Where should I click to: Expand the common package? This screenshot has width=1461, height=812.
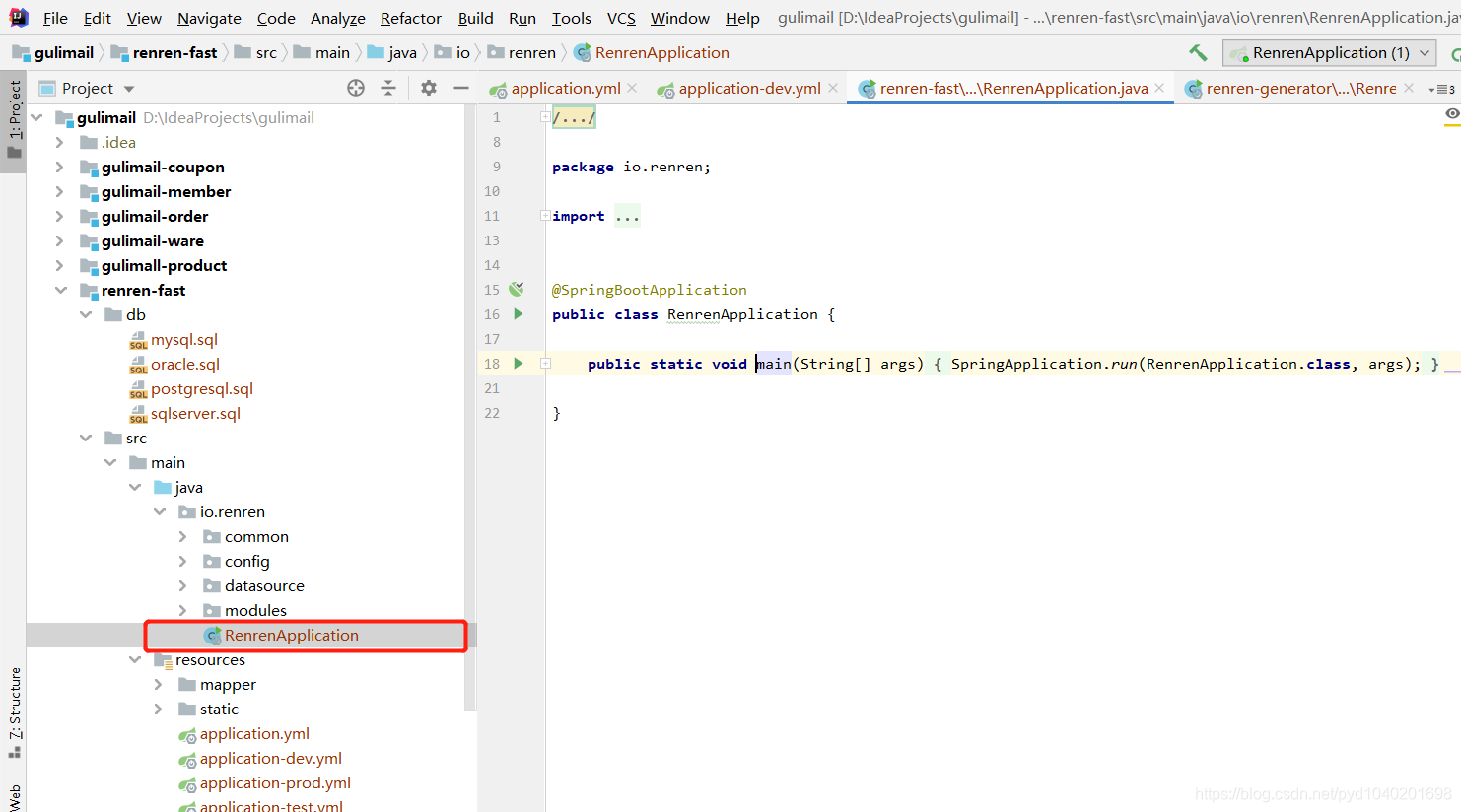pyautogui.click(x=183, y=536)
